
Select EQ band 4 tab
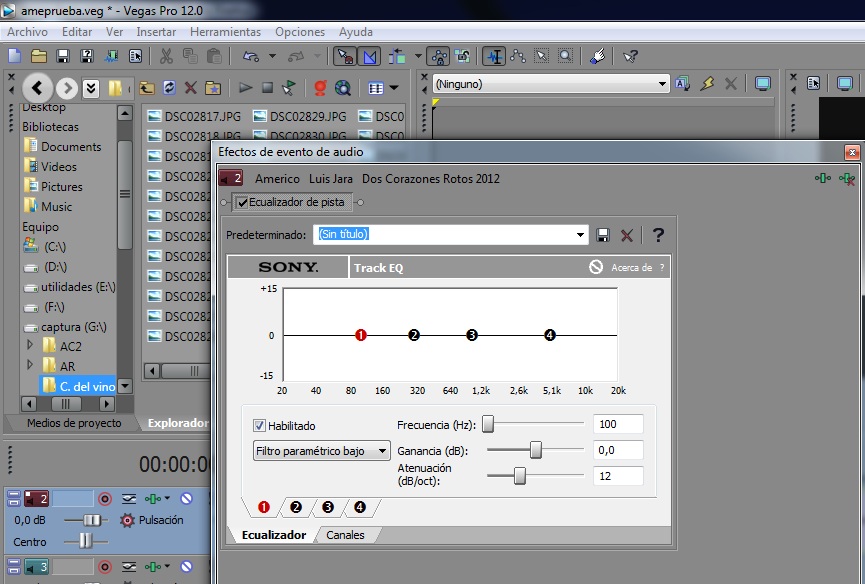[x=360, y=507]
